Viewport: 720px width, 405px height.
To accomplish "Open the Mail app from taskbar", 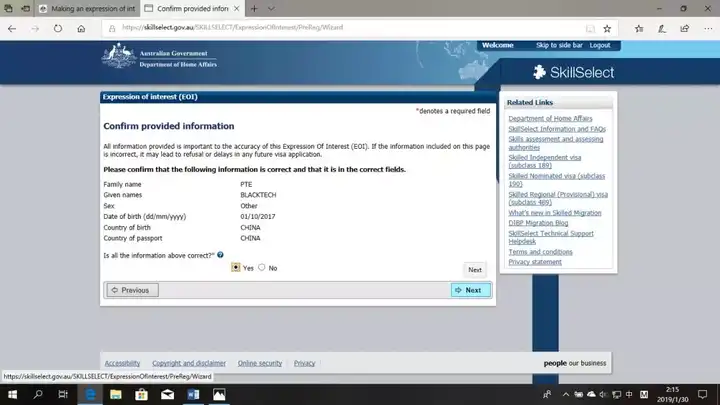I will coord(168,394).
